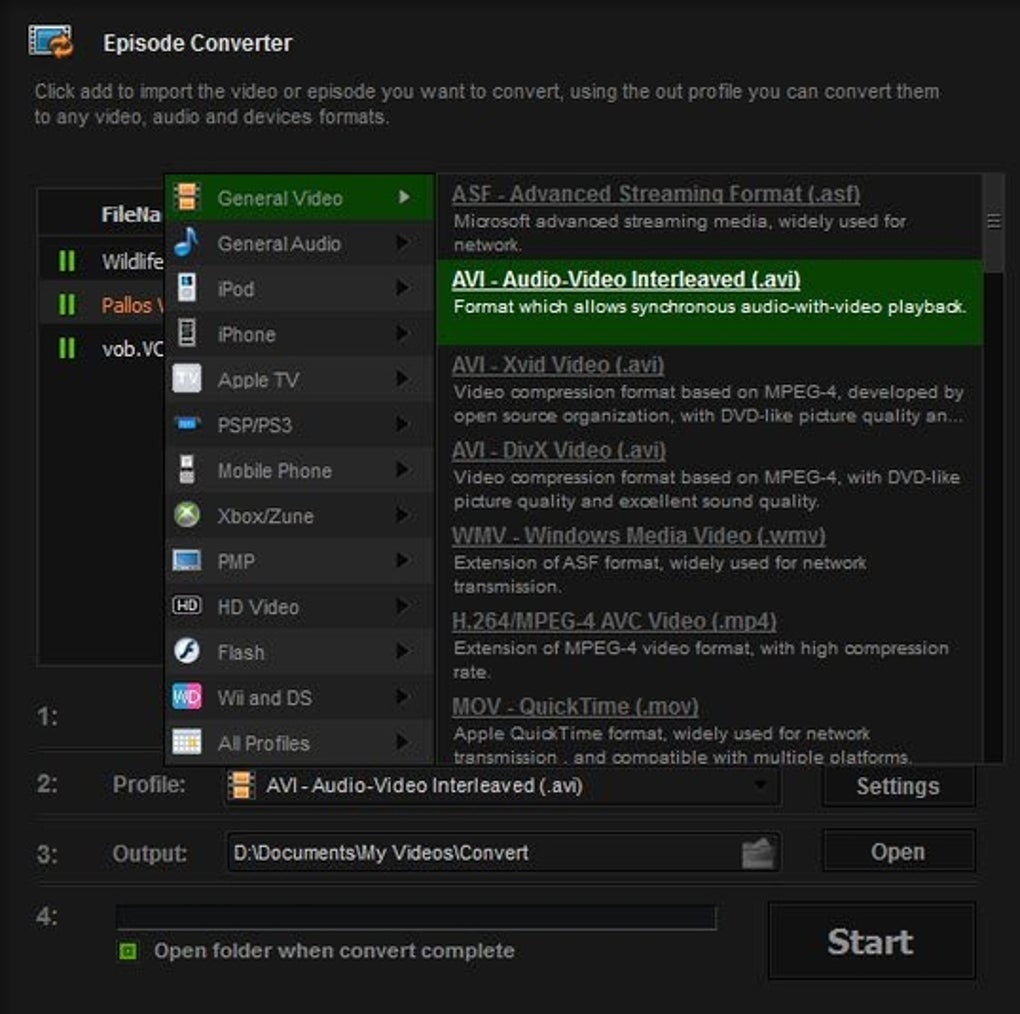This screenshot has height=1014, width=1020.
Task: Click the browse folder icon in Output field
Action: pyautogui.click(x=758, y=853)
